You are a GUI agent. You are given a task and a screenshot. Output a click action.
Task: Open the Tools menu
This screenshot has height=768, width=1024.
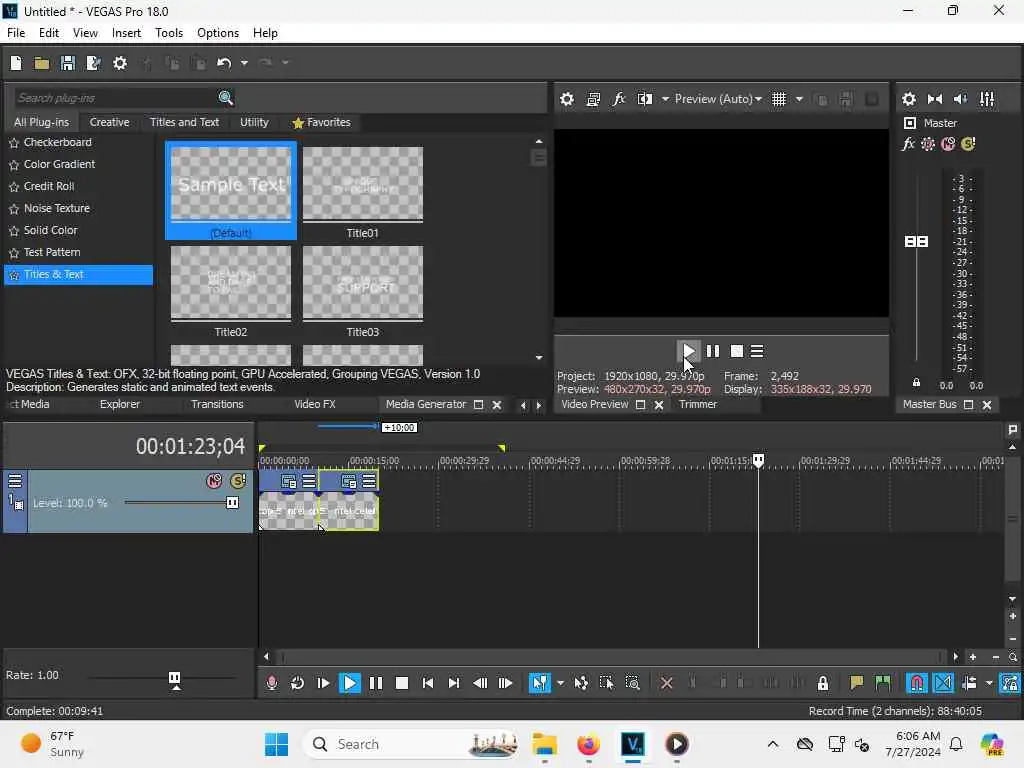coord(168,33)
